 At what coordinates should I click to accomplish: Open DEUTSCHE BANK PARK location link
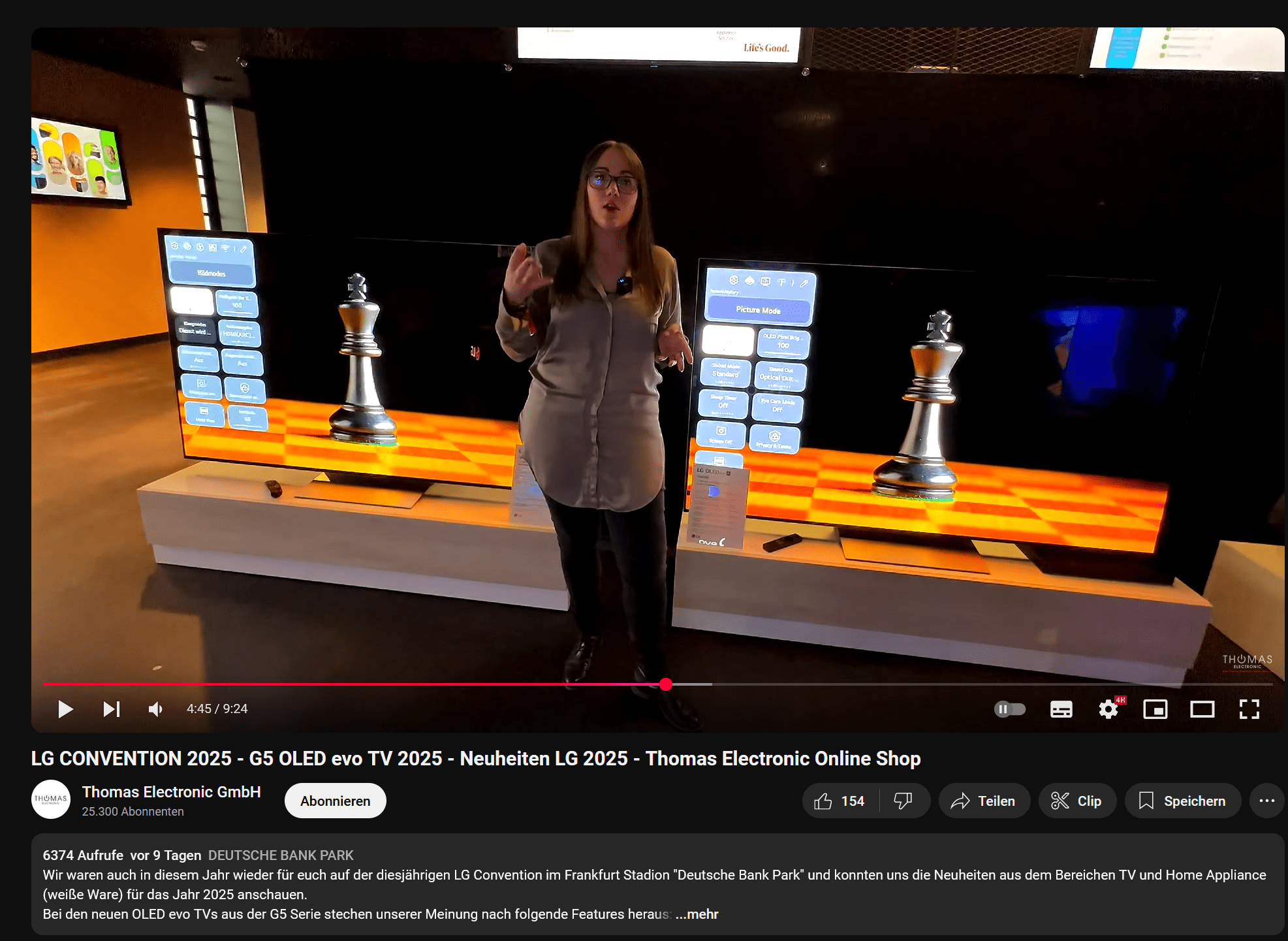[281, 855]
